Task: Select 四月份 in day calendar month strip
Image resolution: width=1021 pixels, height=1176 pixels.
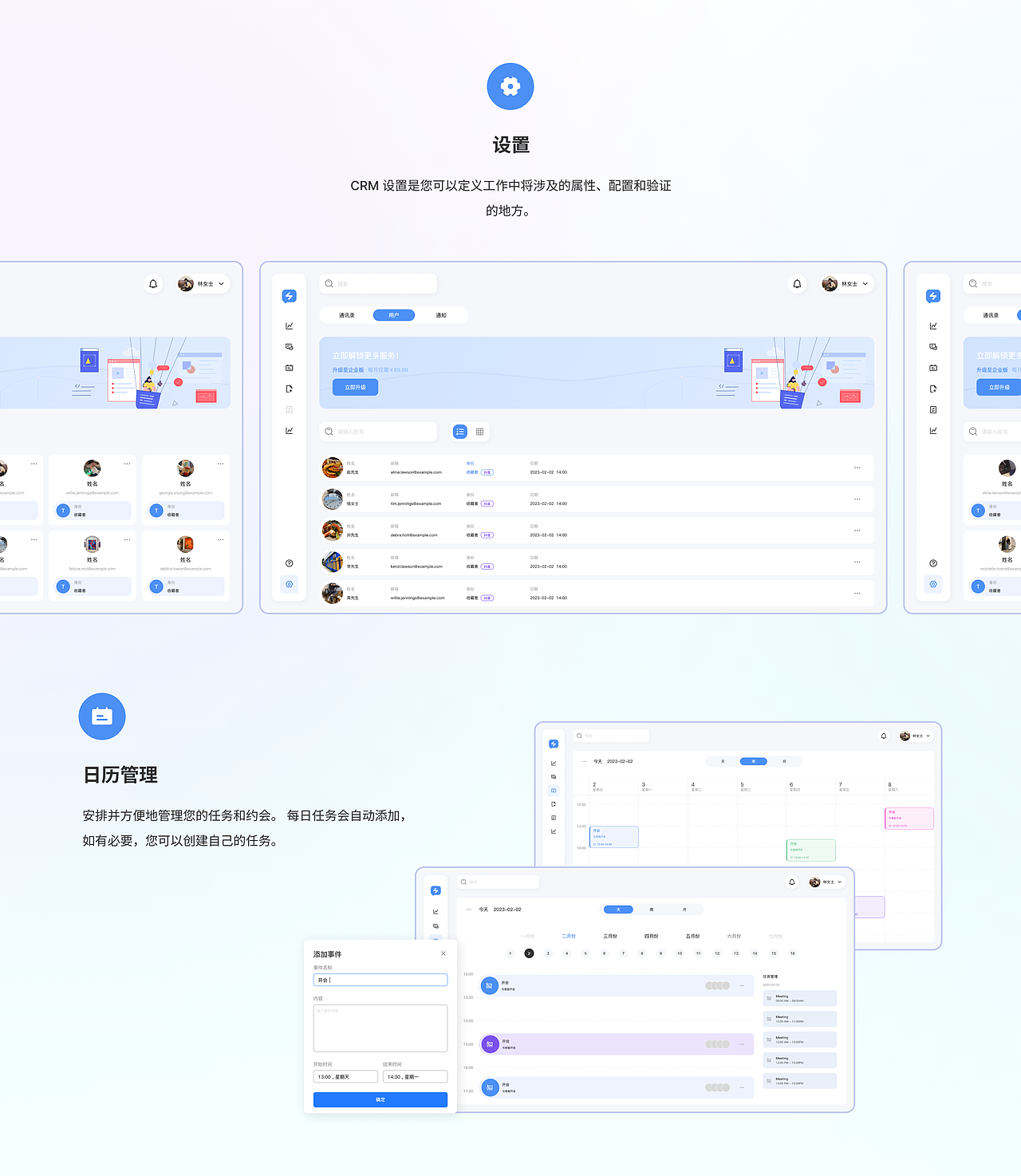Action: pyautogui.click(x=652, y=936)
